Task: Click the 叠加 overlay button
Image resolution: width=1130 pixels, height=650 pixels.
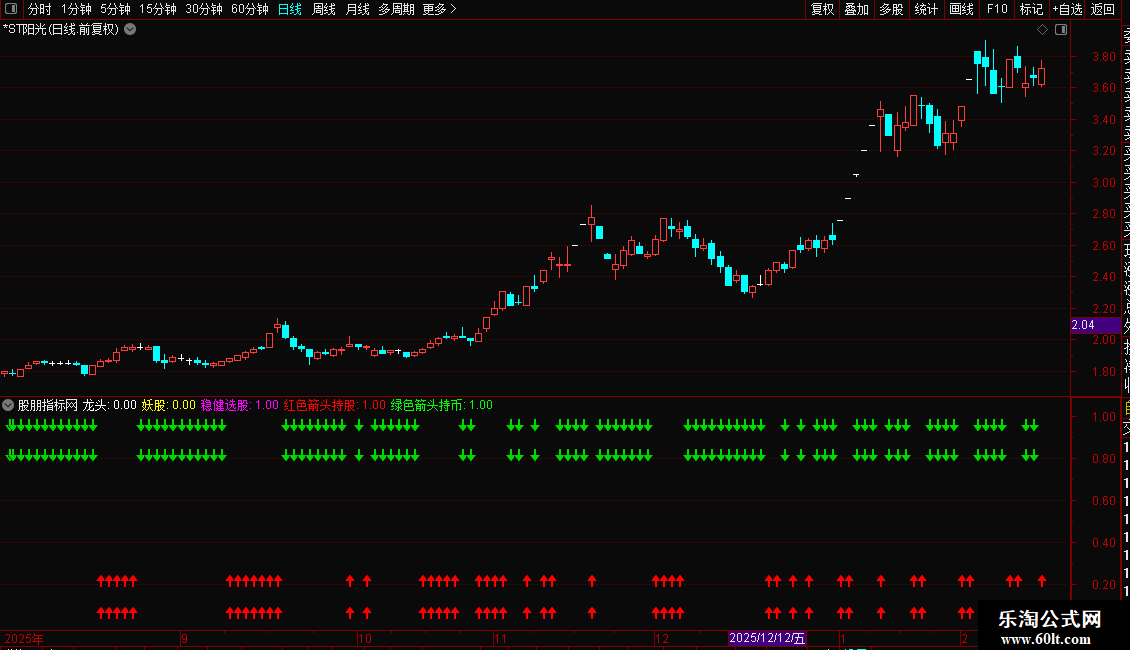Action: click(x=857, y=9)
